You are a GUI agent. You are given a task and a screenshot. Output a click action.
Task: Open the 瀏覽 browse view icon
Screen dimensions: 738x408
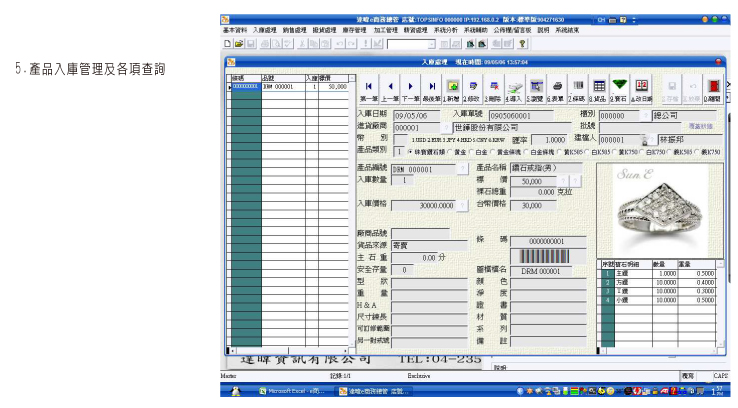pyautogui.click(x=536, y=88)
